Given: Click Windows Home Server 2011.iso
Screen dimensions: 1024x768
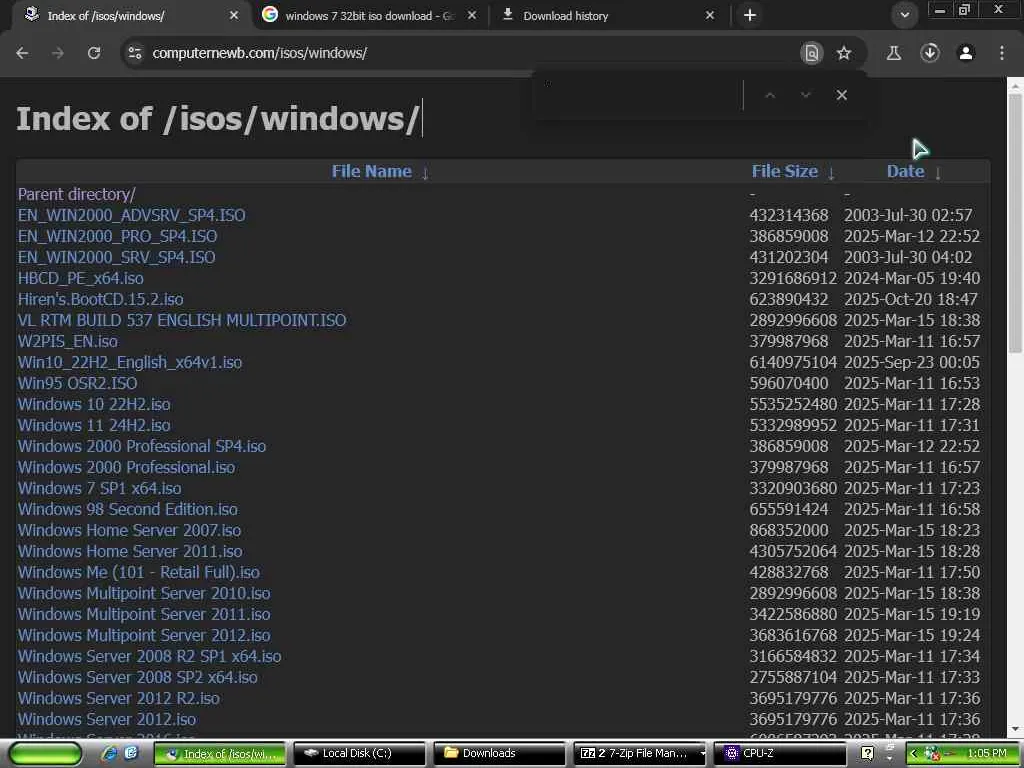Looking at the screenshot, I should [130, 551].
